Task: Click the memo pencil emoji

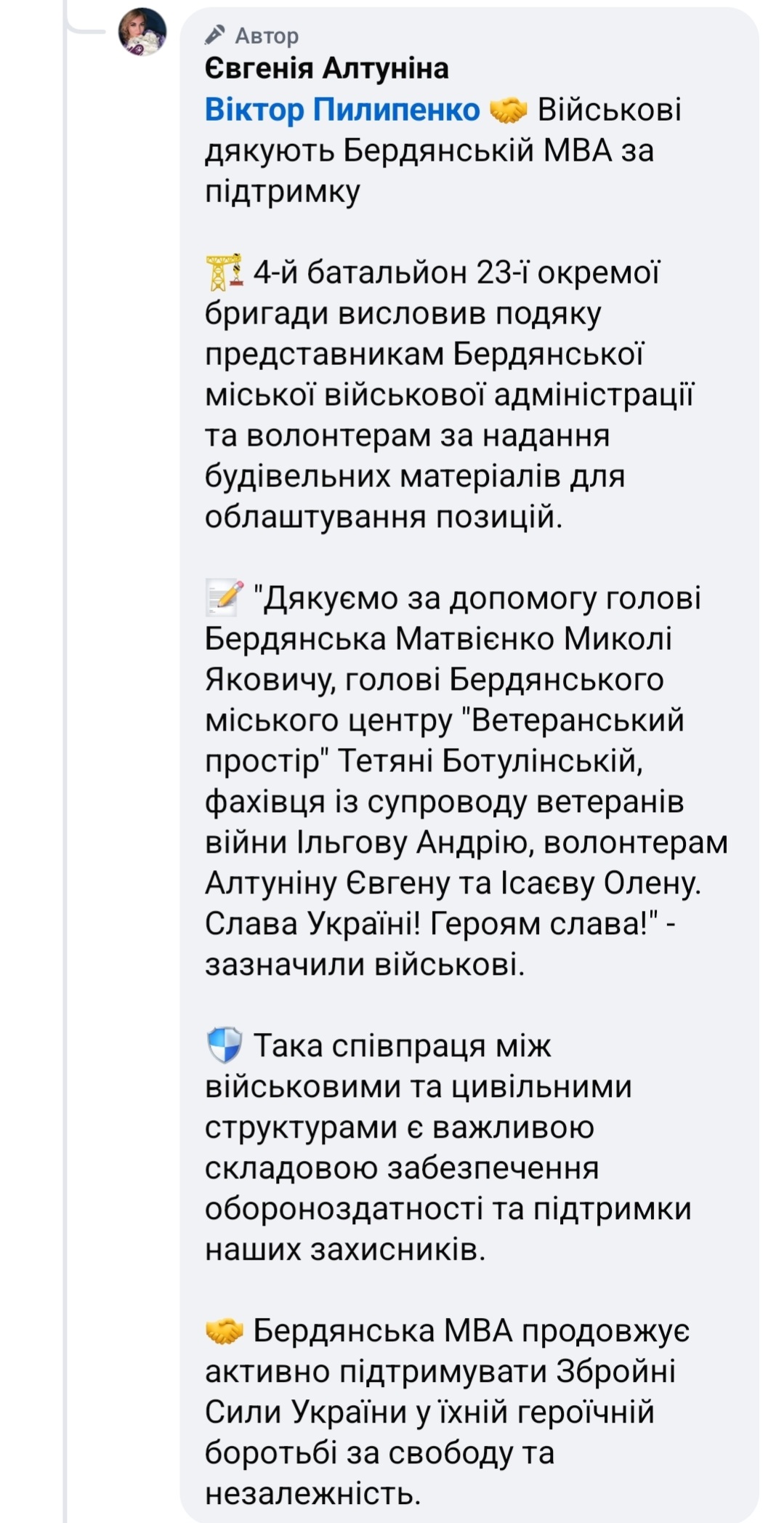Action: click(x=225, y=598)
